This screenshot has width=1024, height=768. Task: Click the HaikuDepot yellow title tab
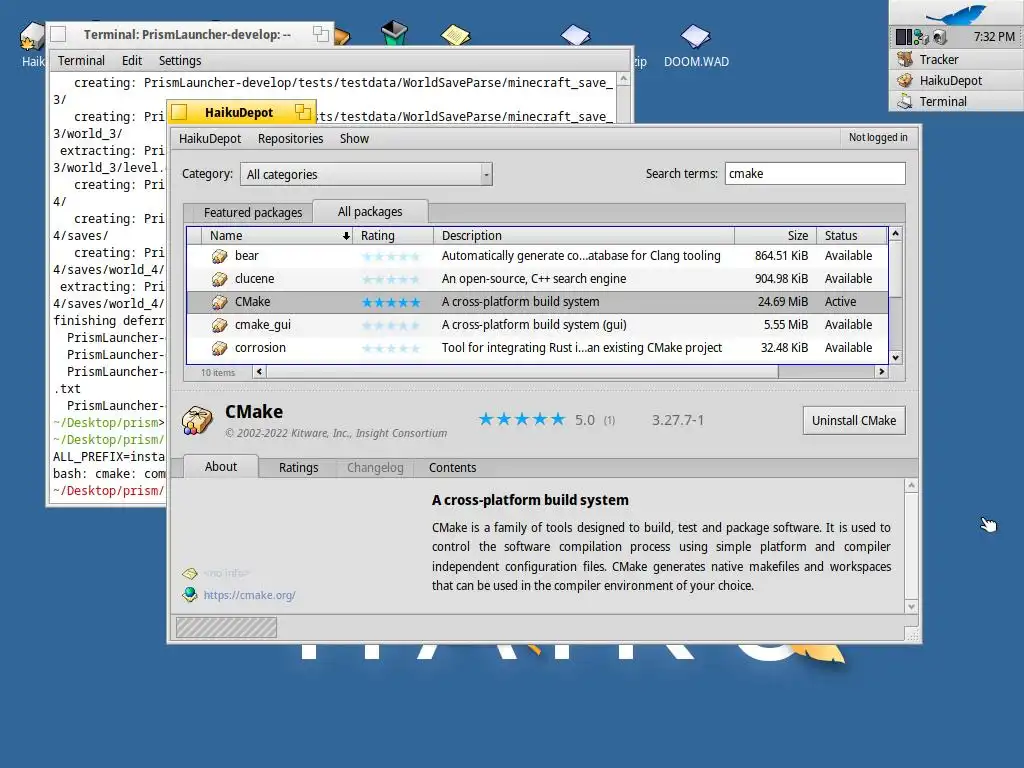pyautogui.click(x=240, y=112)
